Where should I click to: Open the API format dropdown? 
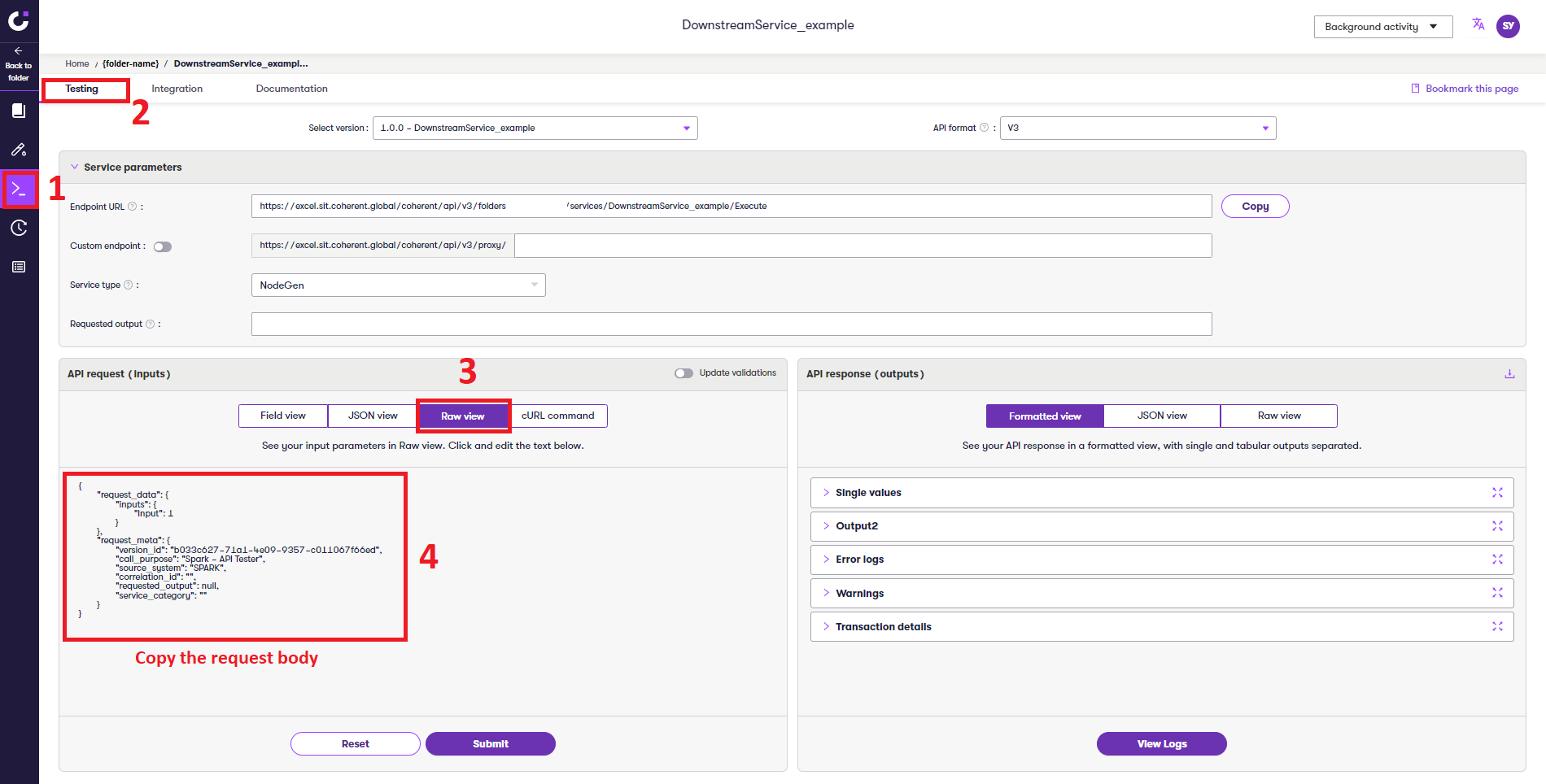[1137, 128]
